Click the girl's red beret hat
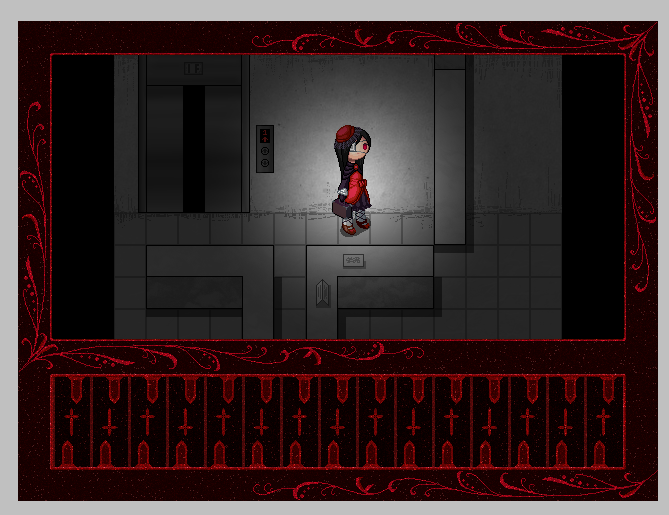The image size is (669, 515). point(345,134)
